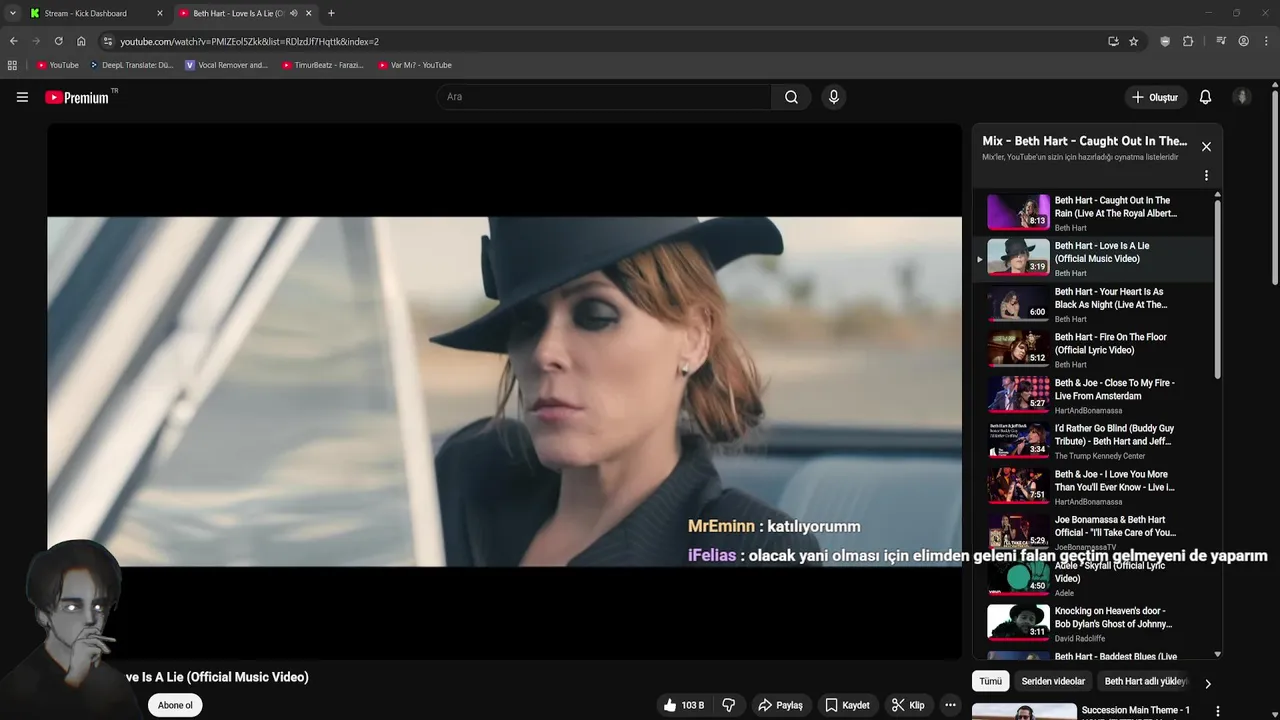
Task: Select the Seriden videolar chip
Action: coord(1053,681)
